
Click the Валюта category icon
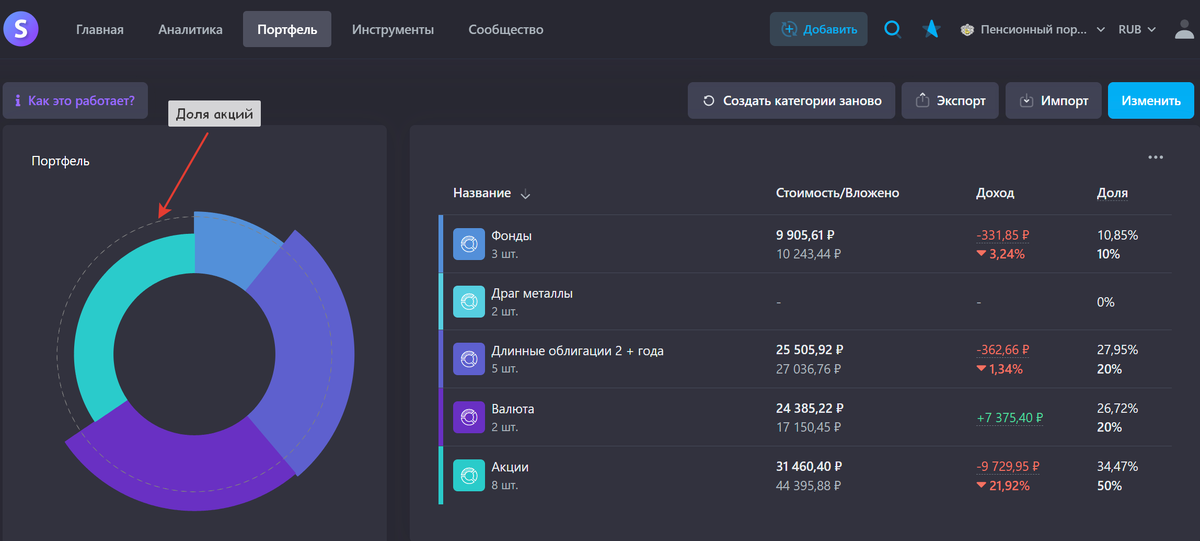469,417
